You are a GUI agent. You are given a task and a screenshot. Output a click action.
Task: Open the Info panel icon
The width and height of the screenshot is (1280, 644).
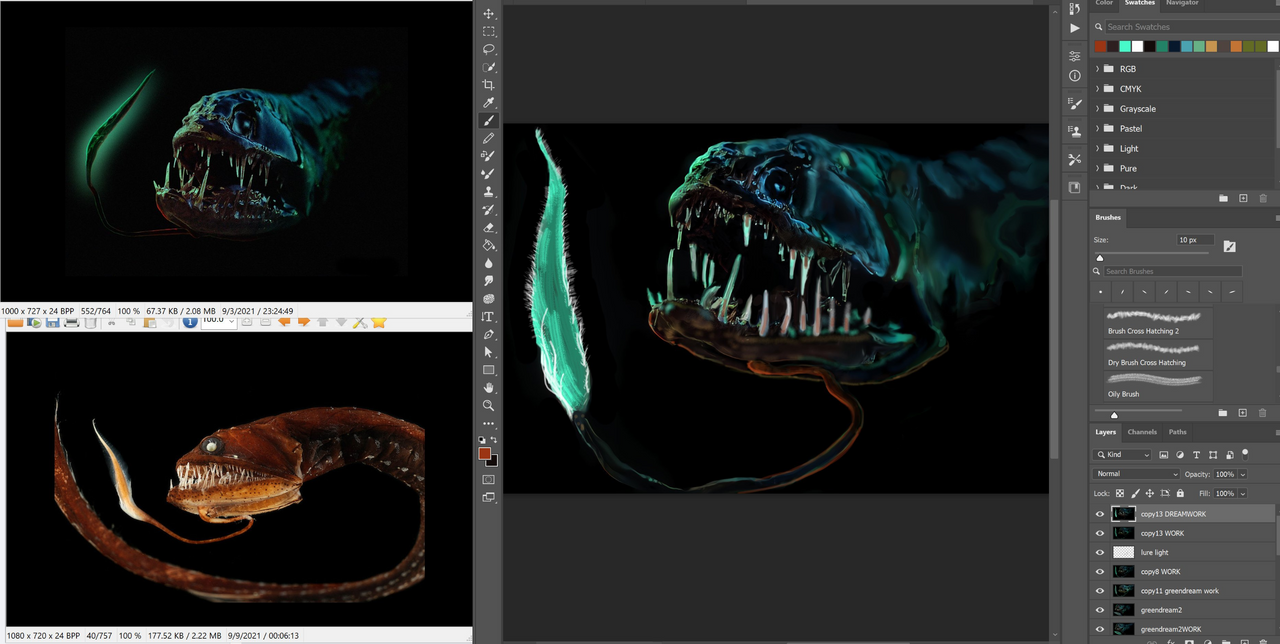[x=1075, y=76]
